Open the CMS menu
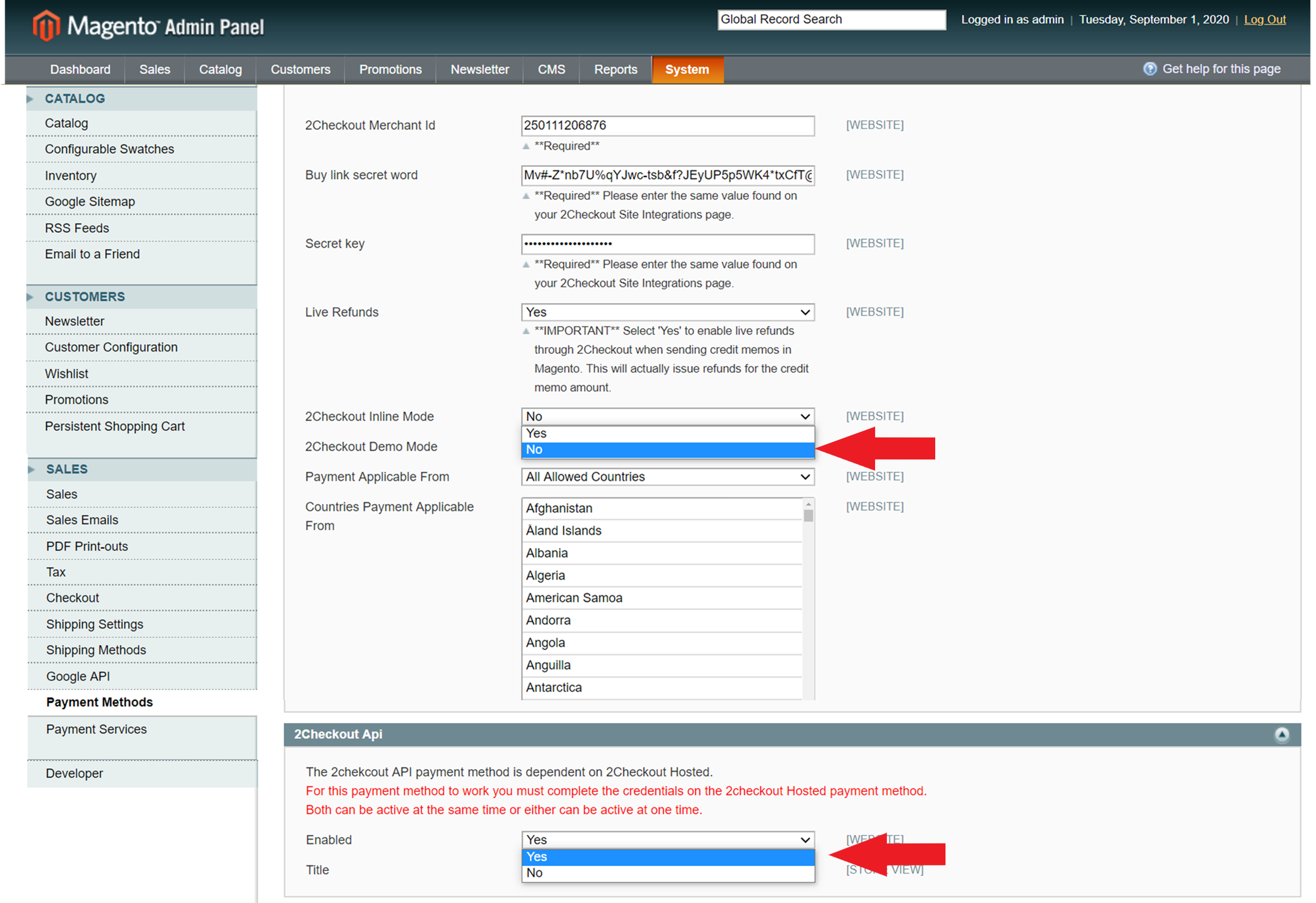The width and height of the screenshot is (1316, 903). tap(551, 70)
